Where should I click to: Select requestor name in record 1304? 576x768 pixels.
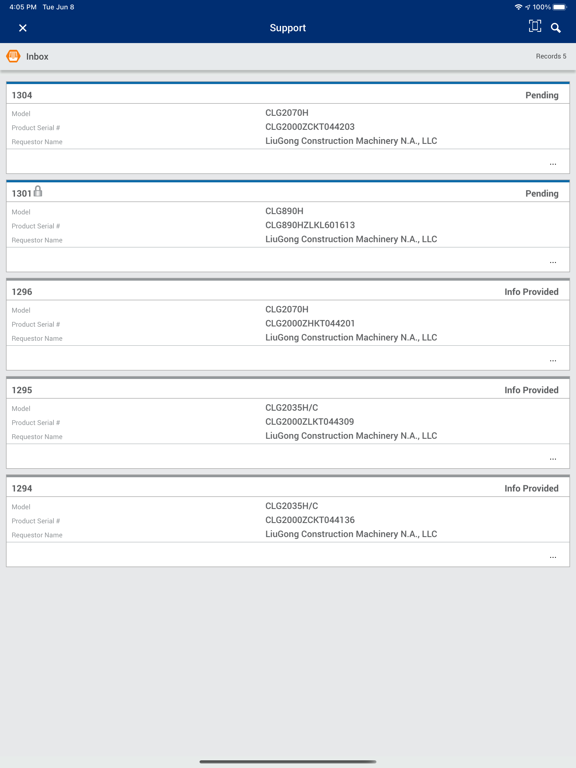pos(351,141)
